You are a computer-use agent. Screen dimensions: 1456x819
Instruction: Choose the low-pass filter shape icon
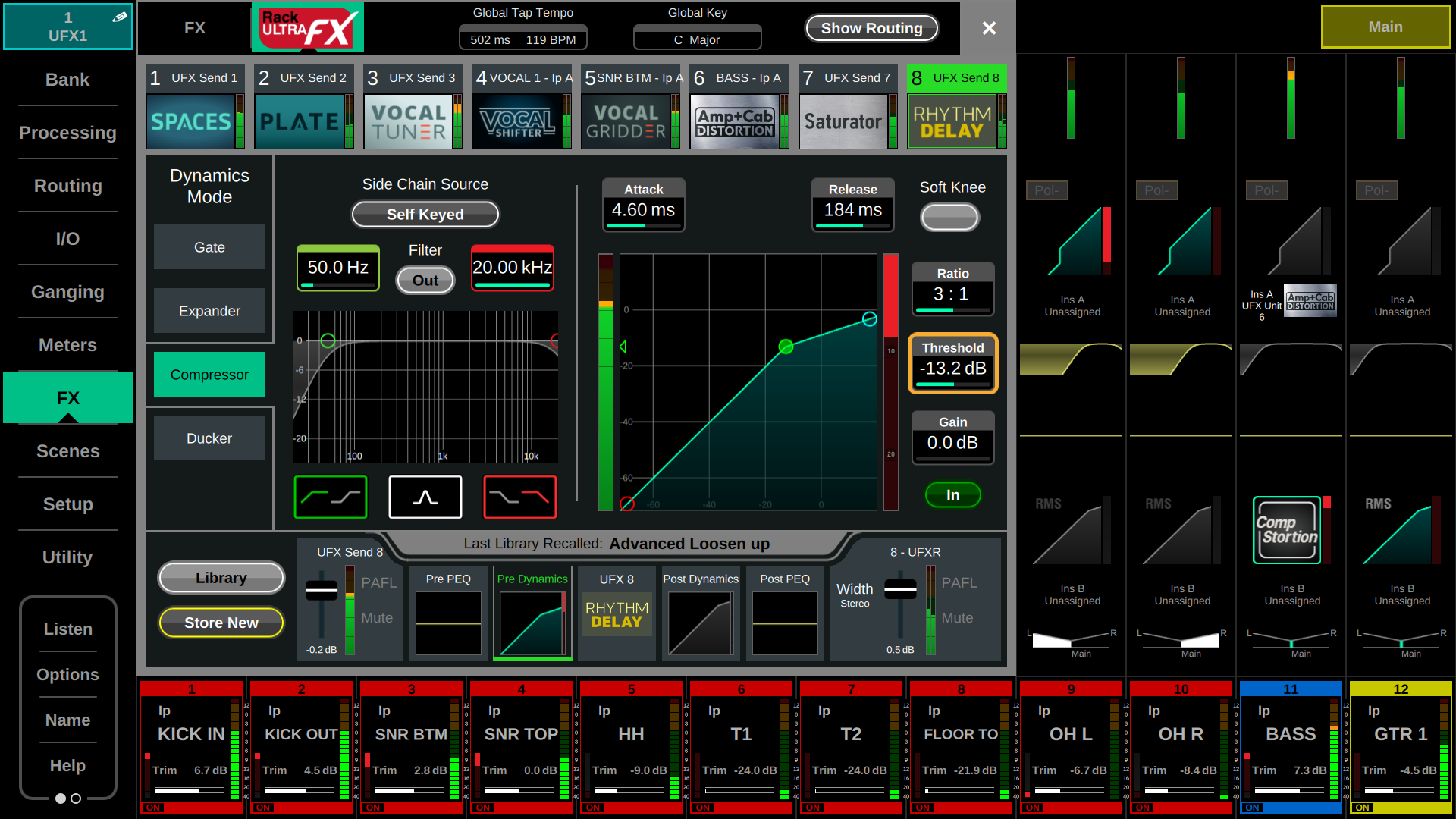point(520,497)
